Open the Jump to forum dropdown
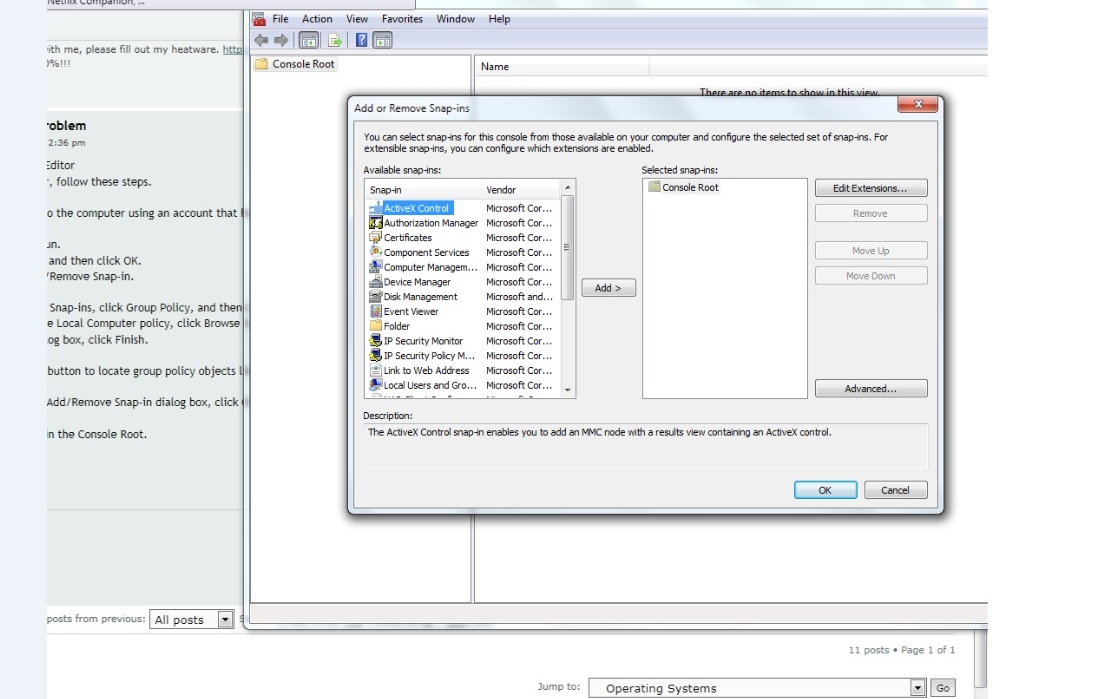This screenshot has height=699, width=1120. [918, 688]
